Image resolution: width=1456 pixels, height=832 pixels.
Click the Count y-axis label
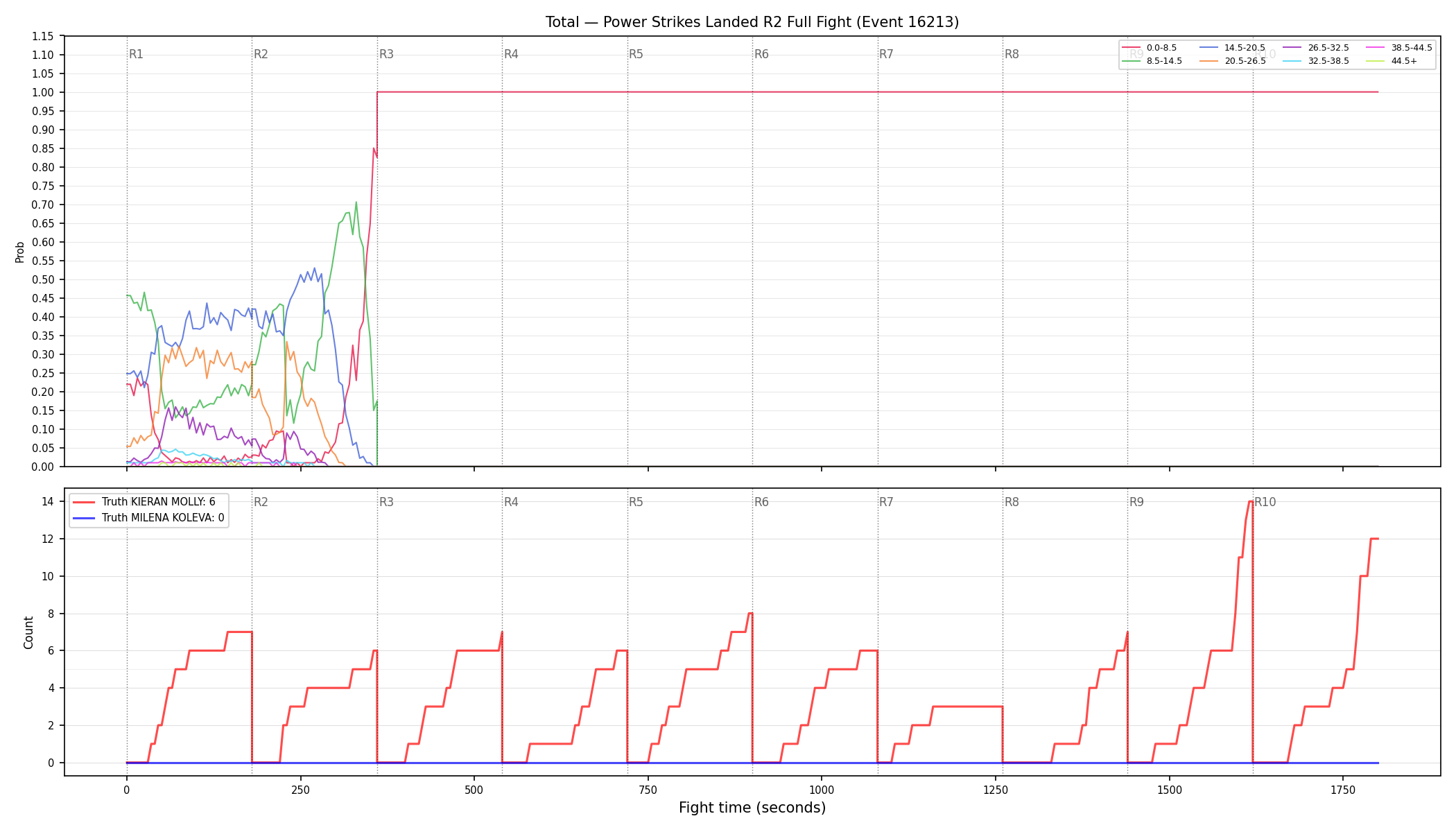(x=28, y=632)
